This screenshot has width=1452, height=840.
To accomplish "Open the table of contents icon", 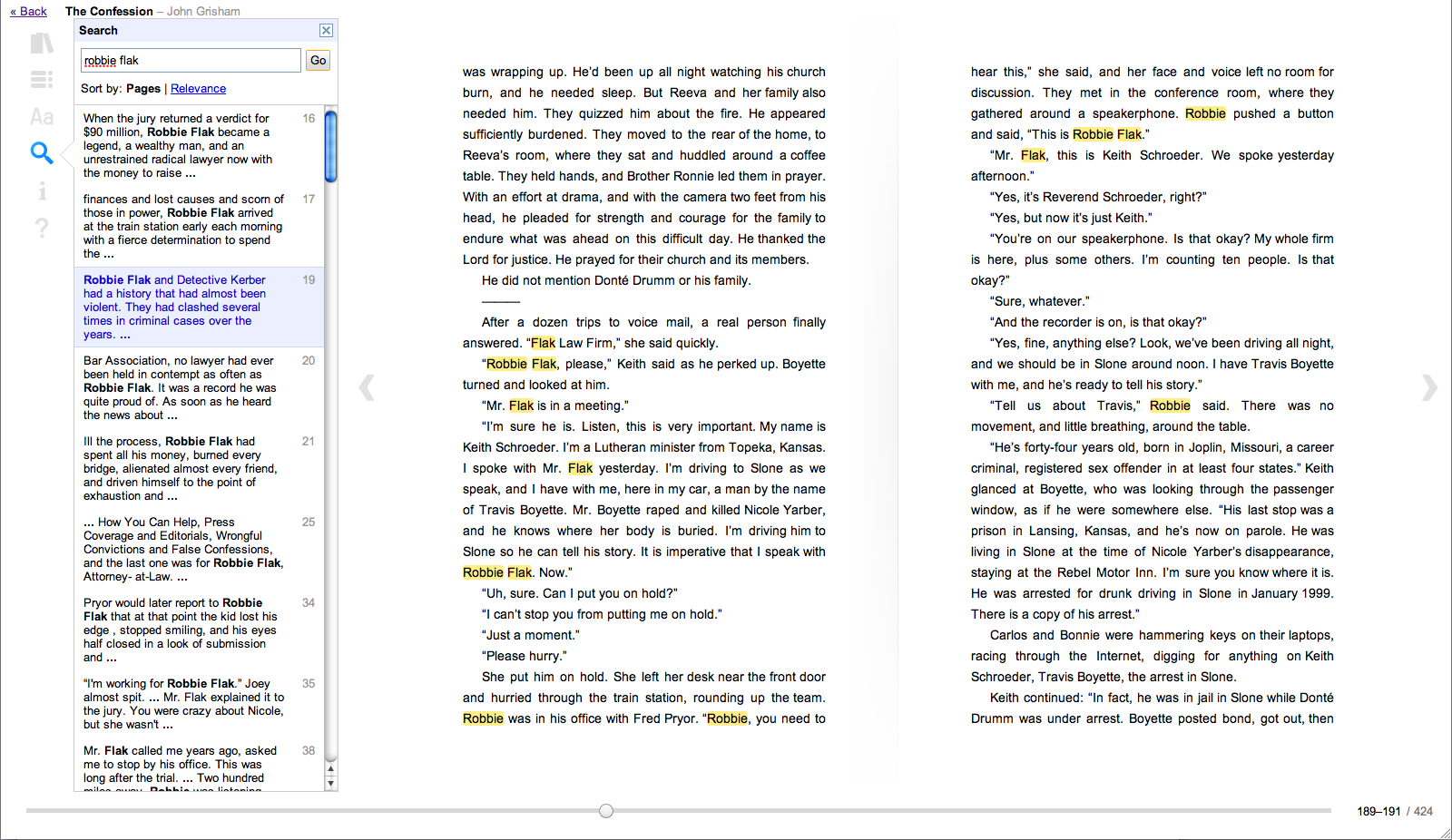I will click(x=42, y=80).
